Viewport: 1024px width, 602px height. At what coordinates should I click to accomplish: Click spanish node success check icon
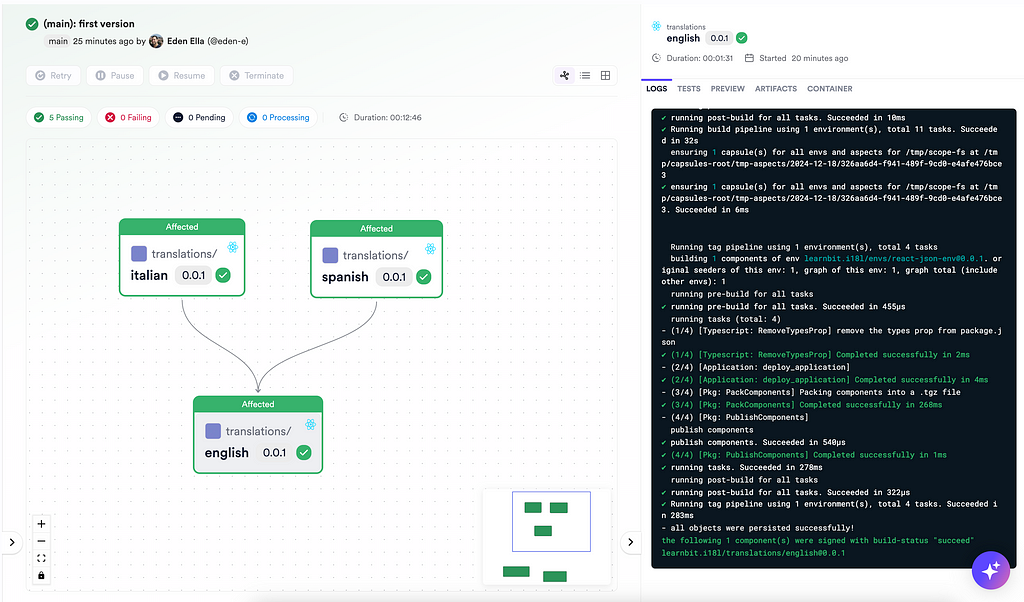[x=424, y=277]
